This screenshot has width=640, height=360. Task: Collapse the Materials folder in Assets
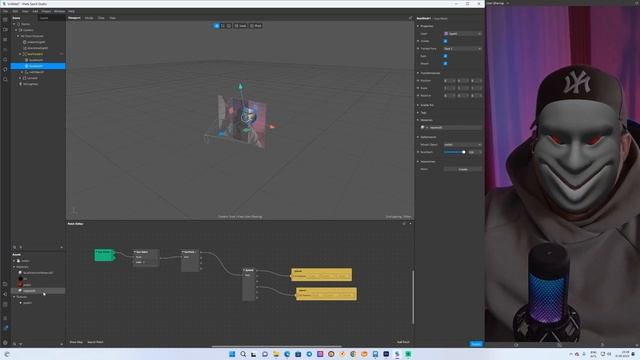[14, 267]
